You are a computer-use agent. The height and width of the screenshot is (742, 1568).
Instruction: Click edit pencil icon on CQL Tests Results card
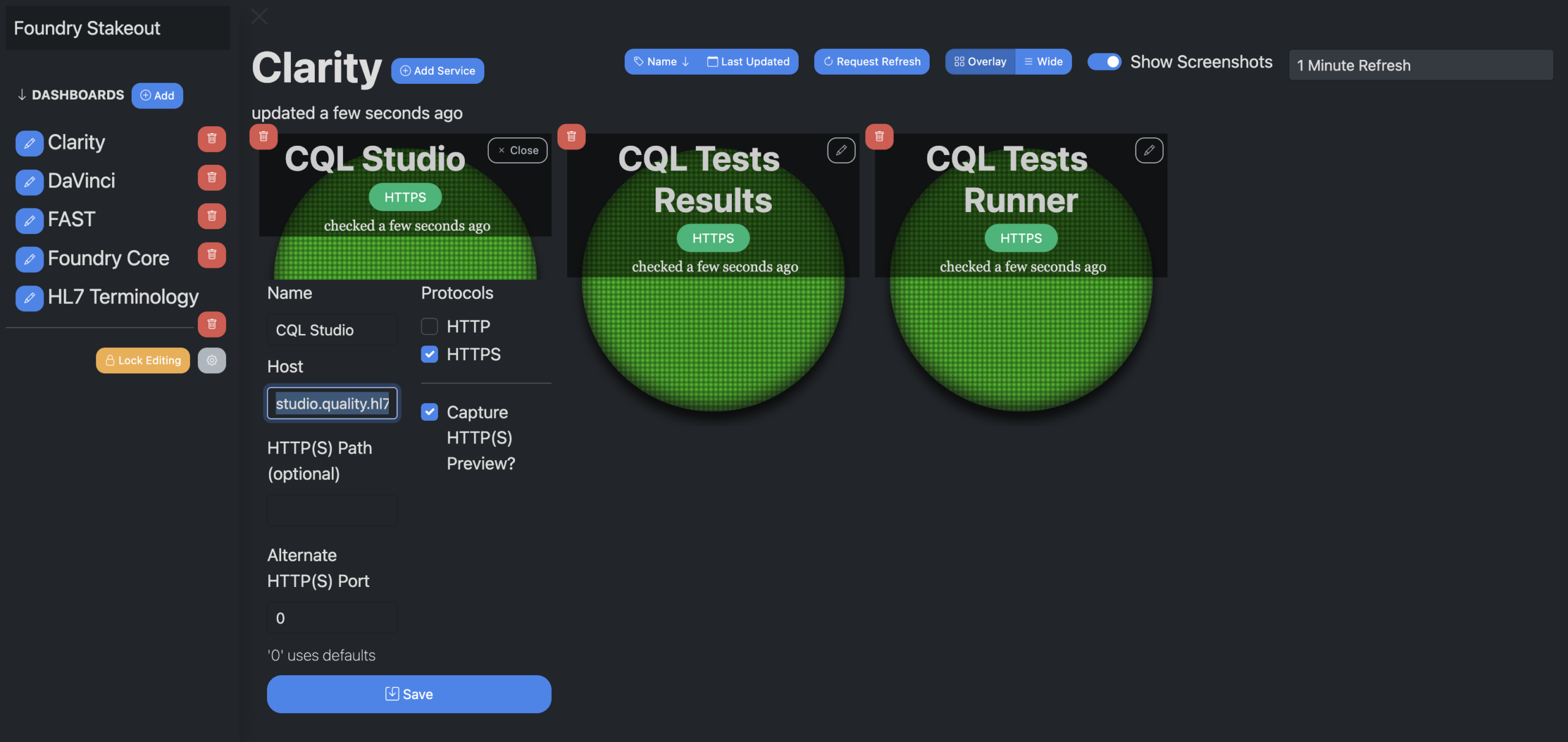coord(841,150)
